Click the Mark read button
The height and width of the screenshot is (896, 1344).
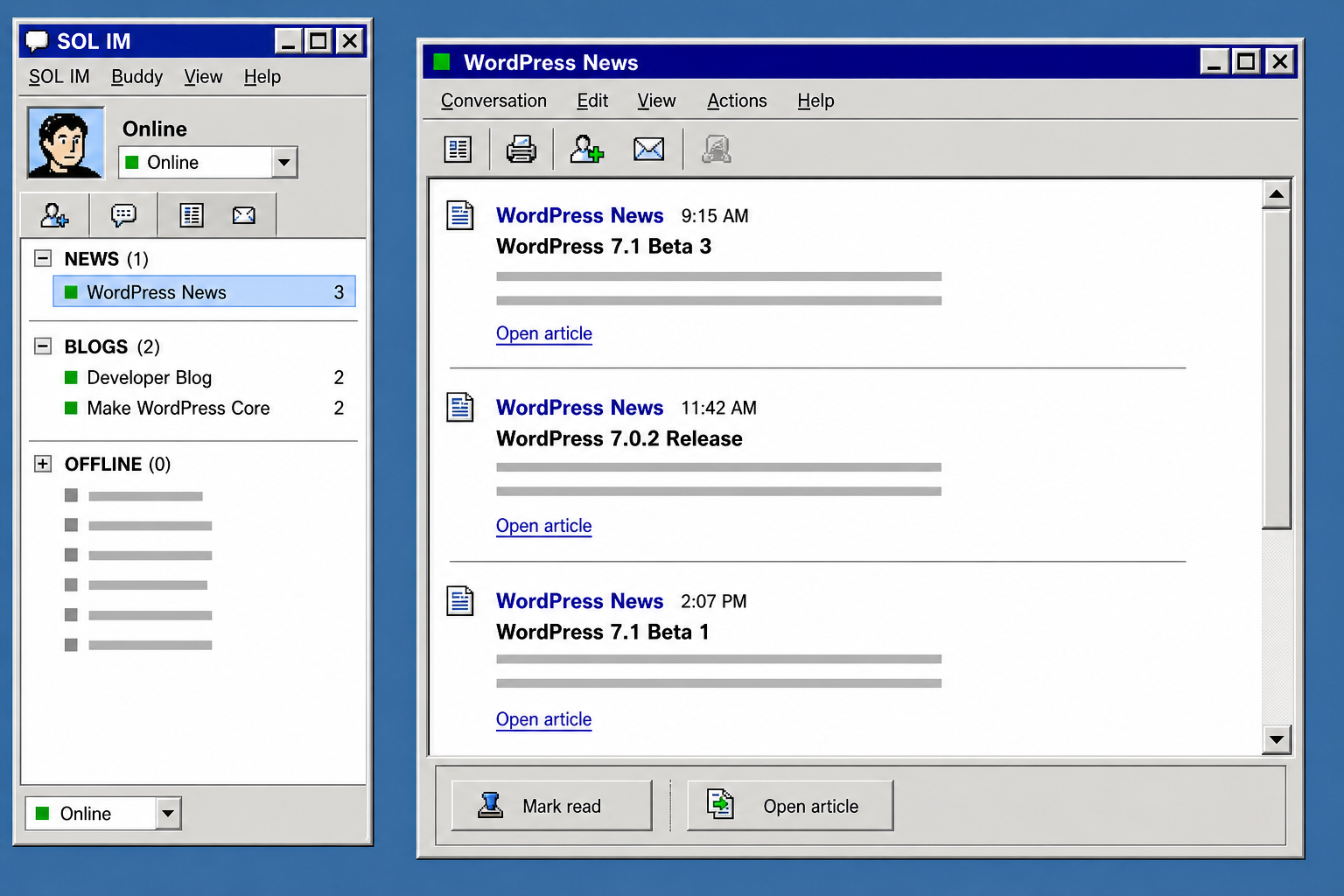[x=552, y=806]
